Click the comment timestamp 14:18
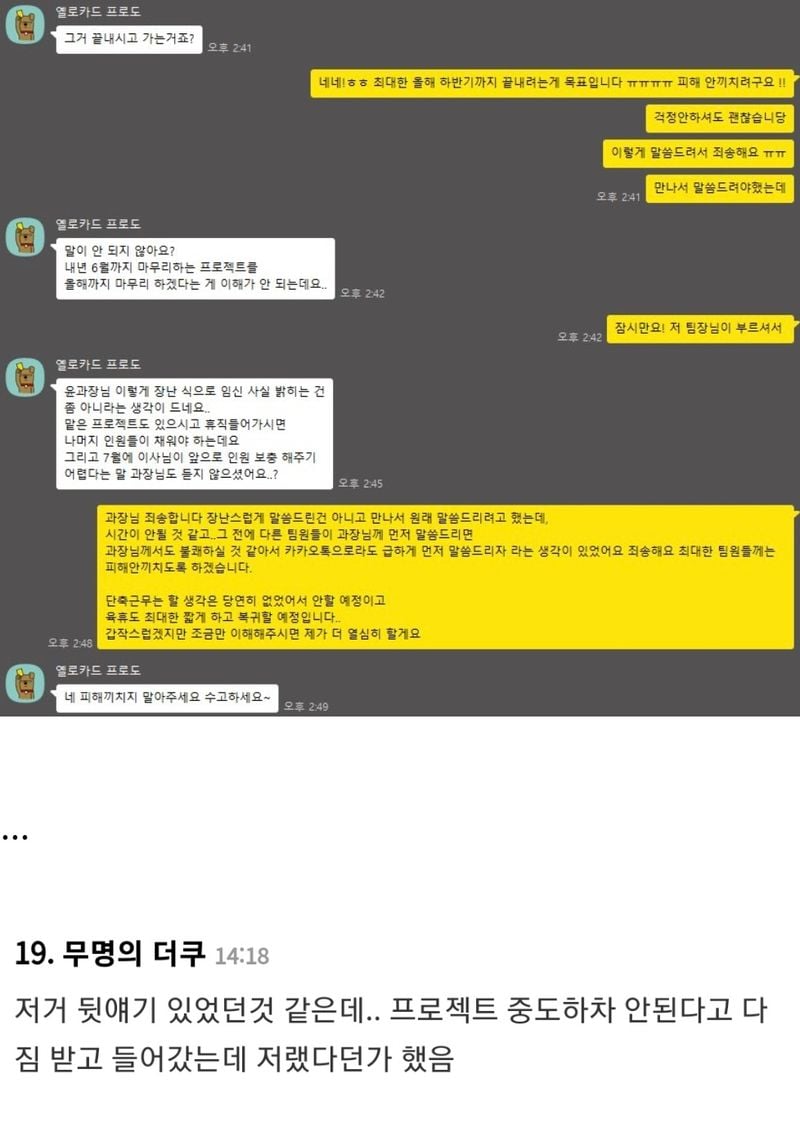Viewport: 800px width, 1123px height. (x=242, y=956)
